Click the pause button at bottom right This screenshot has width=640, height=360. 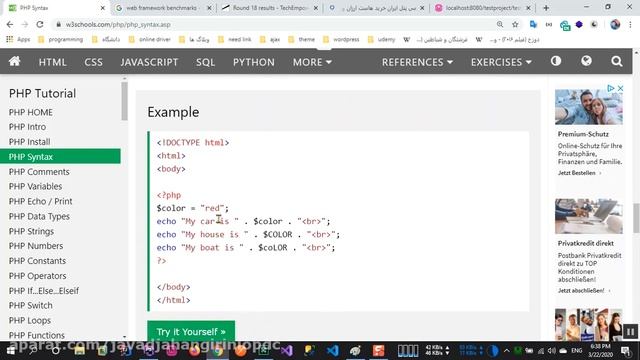point(630,332)
